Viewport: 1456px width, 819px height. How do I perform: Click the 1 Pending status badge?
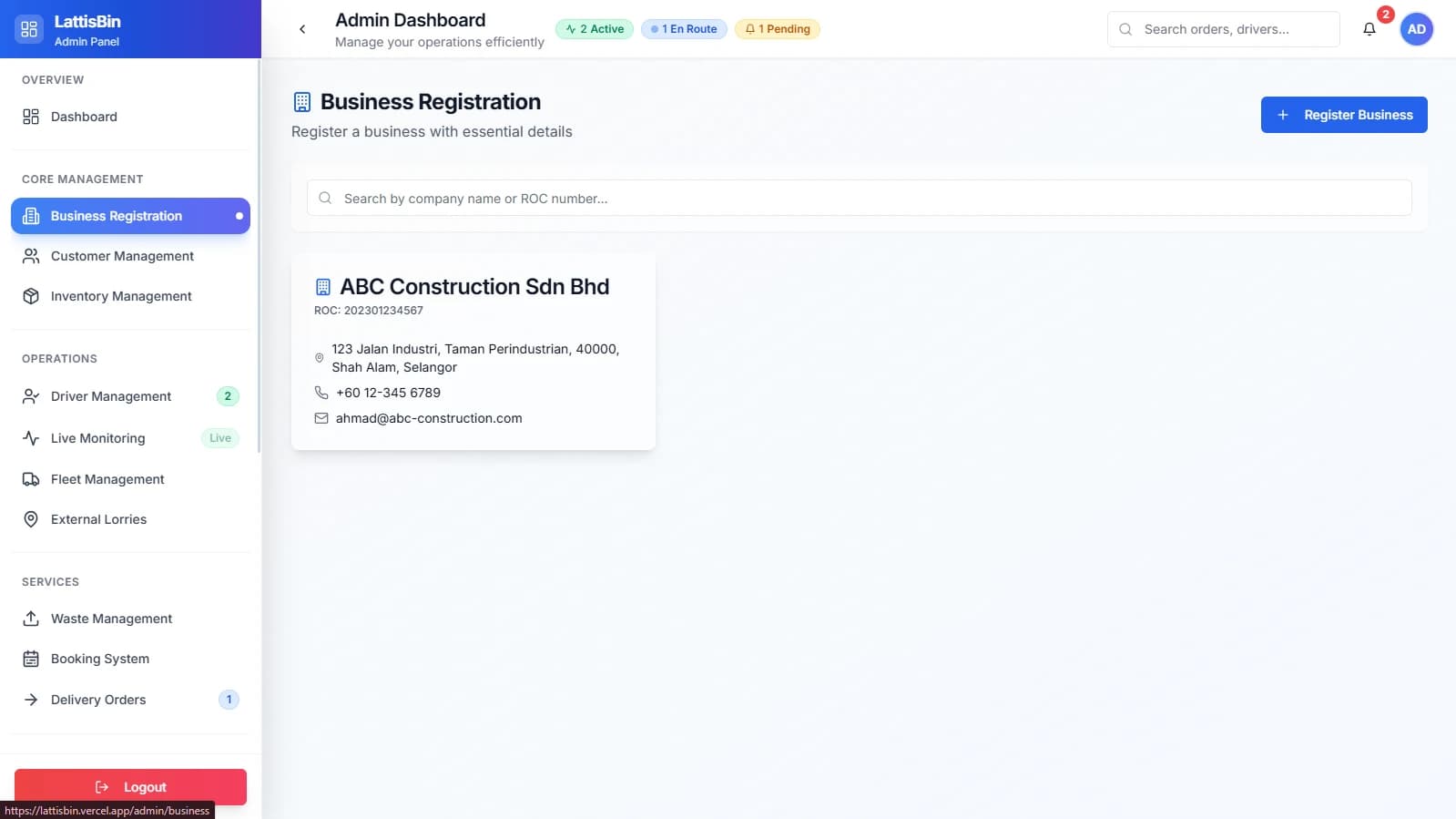(x=778, y=29)
